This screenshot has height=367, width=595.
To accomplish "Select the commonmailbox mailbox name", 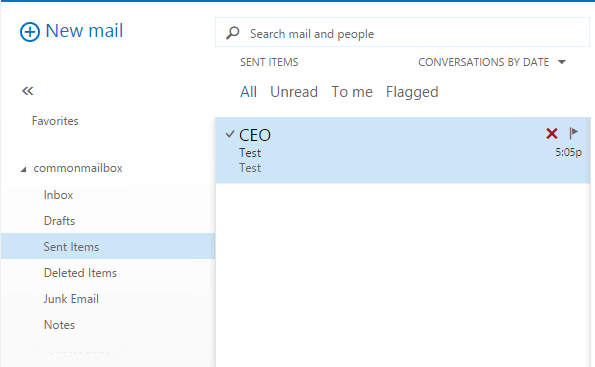I will pyautogui.click(x=78, y=168).
